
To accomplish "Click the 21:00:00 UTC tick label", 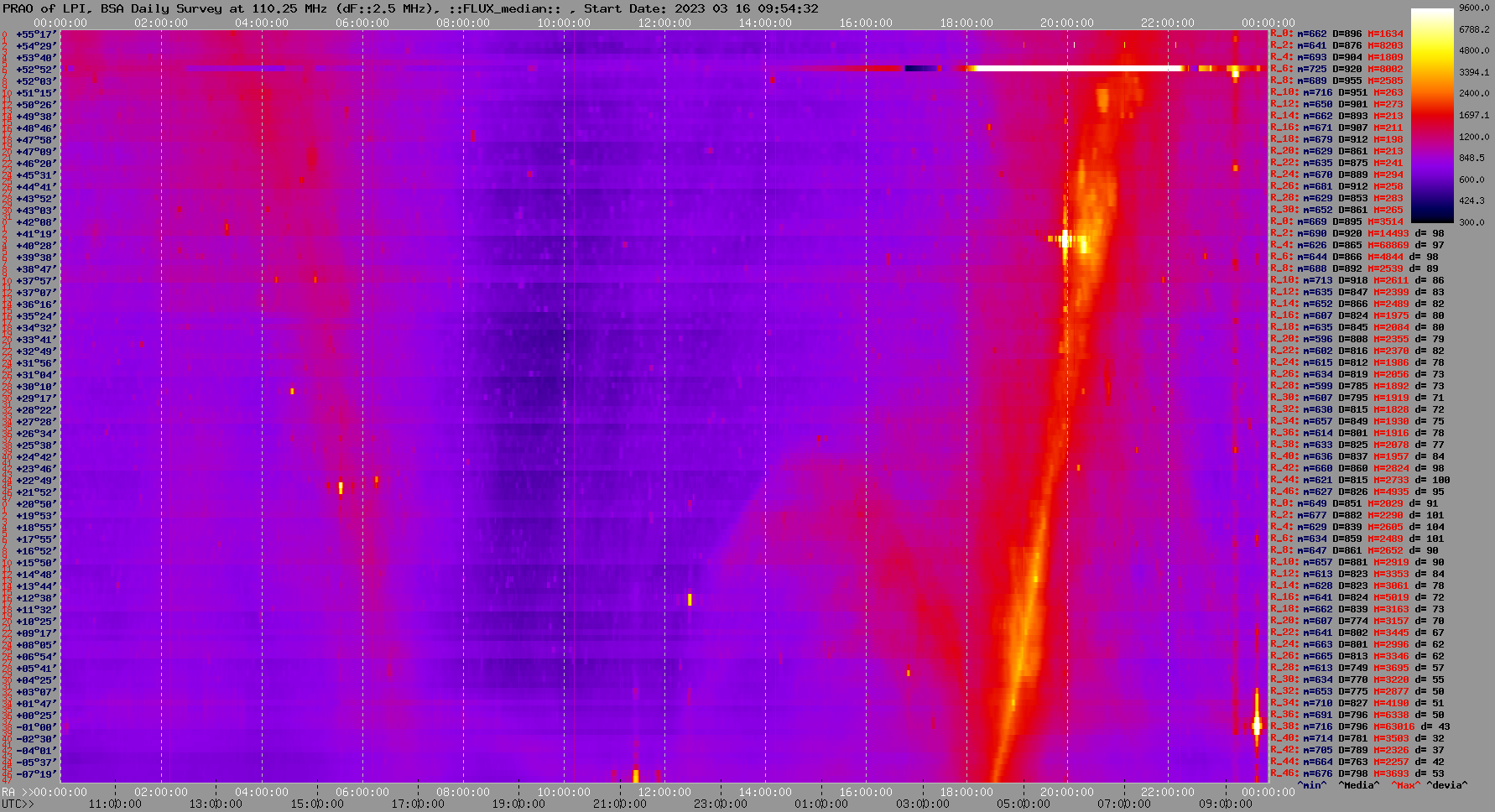I will click(x=619, y=804).
